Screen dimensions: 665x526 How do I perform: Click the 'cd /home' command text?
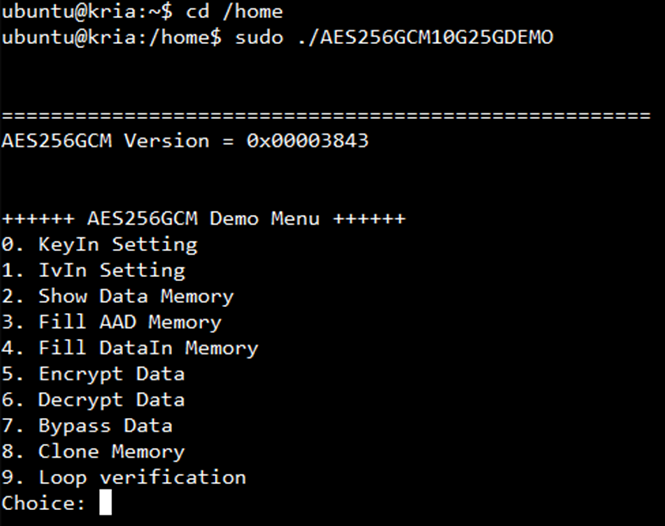pos(234,11)
